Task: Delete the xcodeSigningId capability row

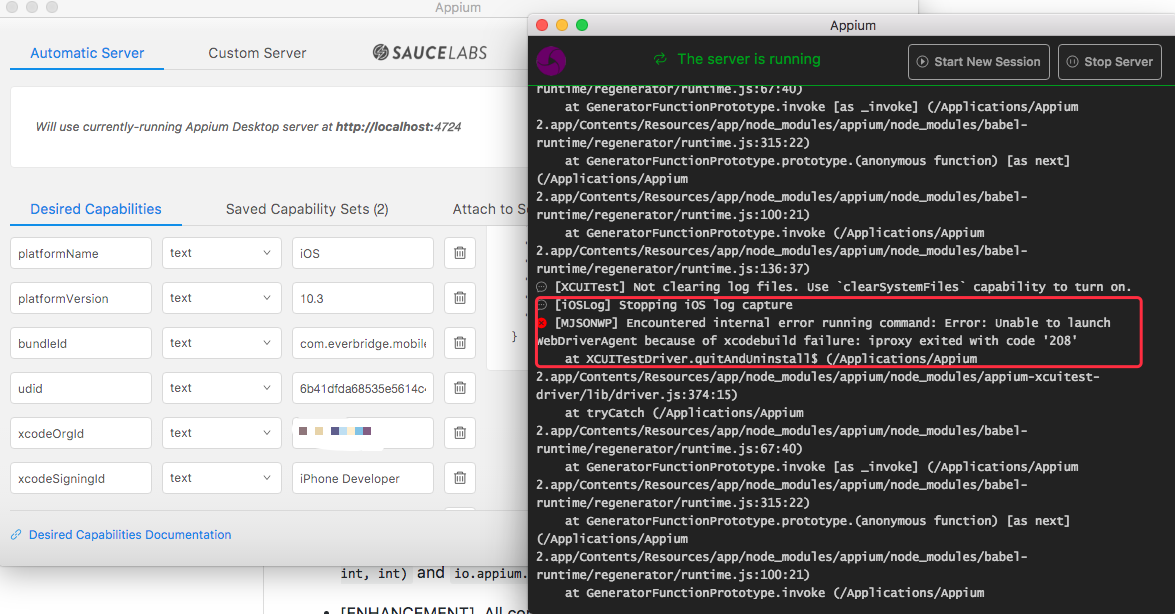Action: click(x=460, y=478)
